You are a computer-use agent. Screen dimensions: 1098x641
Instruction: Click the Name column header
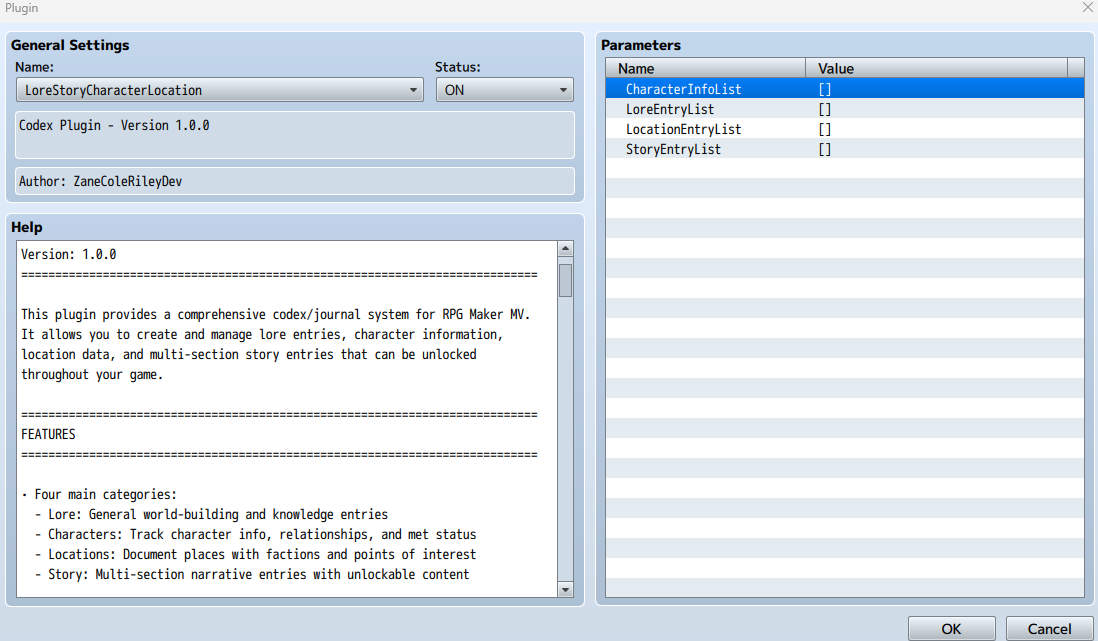[706, 68]
